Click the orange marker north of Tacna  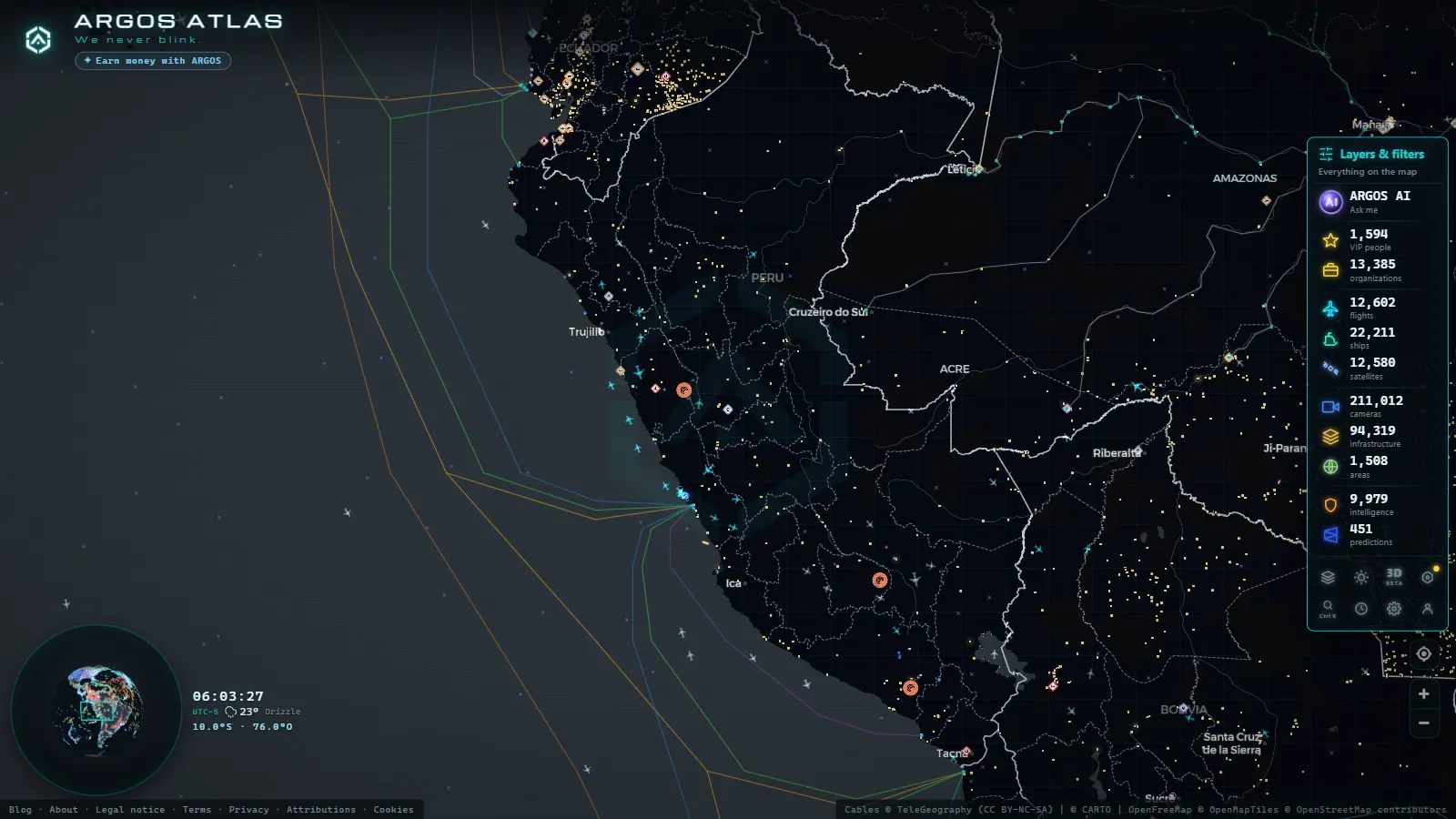tap(910, 688)
